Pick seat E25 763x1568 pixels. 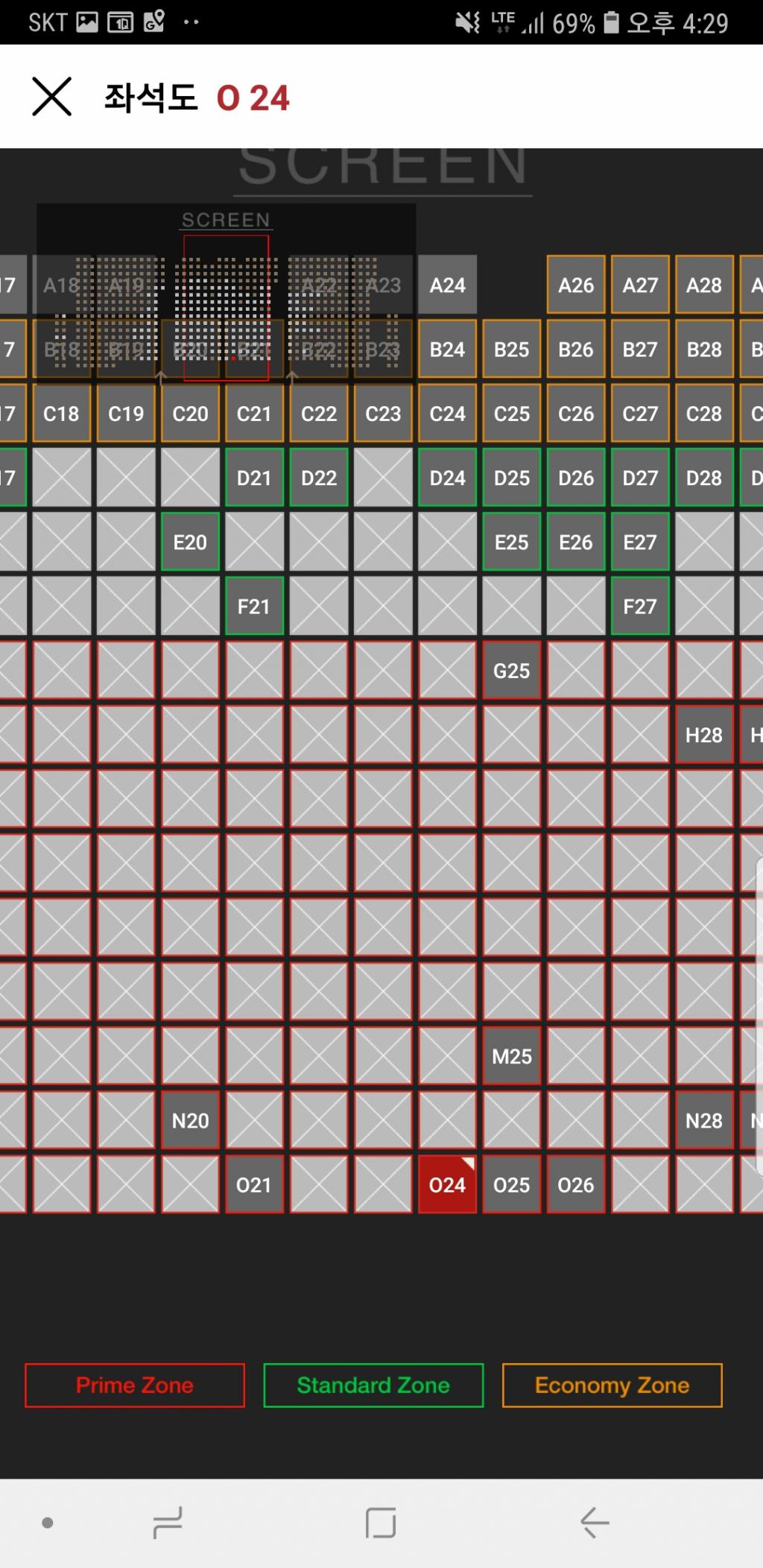pos(512,543)
